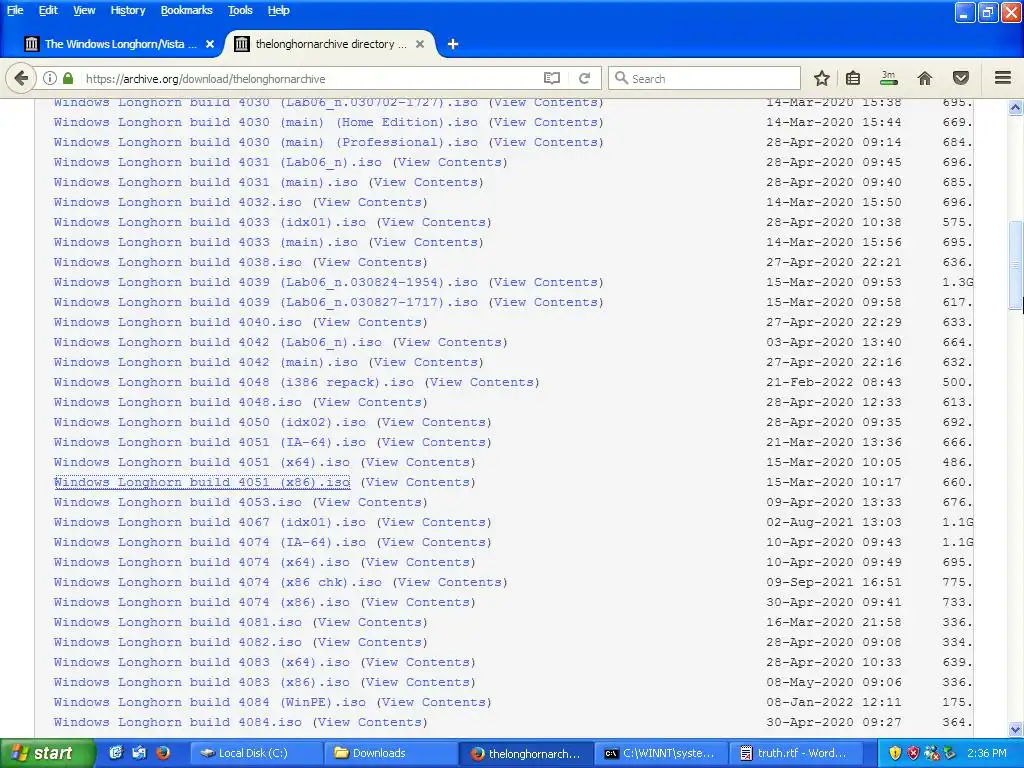Switch to truth.rtf WordPad taskbar window
Screen dimensions: 1024x768
[794, 753]
